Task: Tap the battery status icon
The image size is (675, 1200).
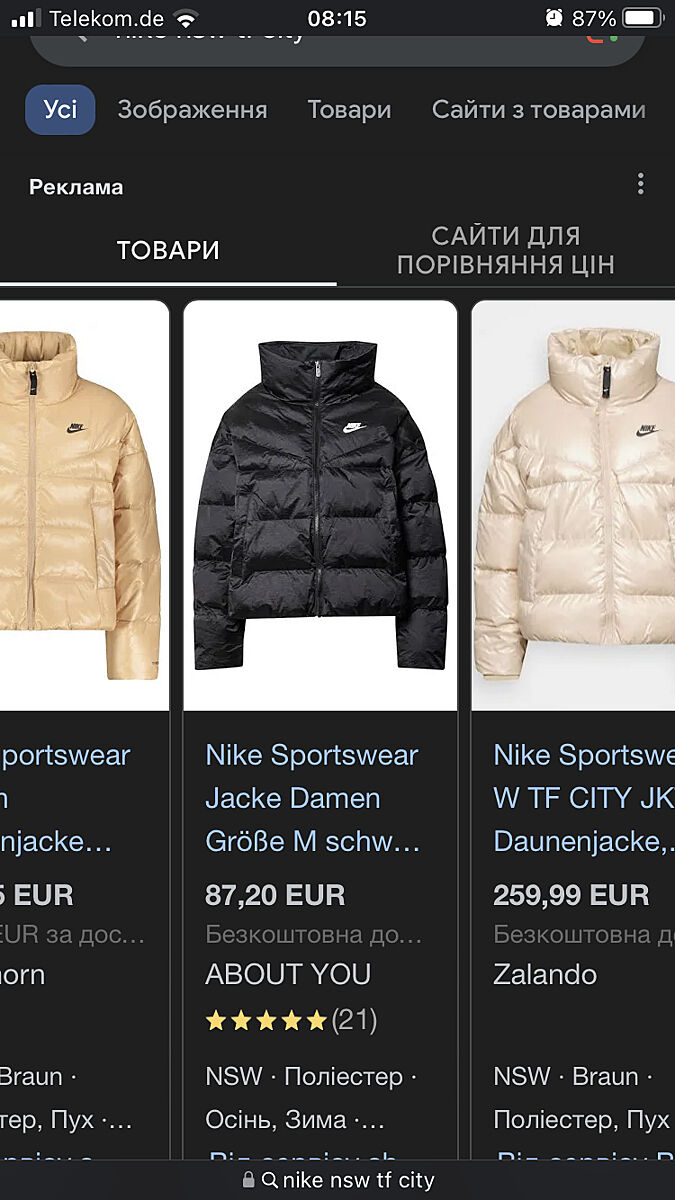Action: 644,18
